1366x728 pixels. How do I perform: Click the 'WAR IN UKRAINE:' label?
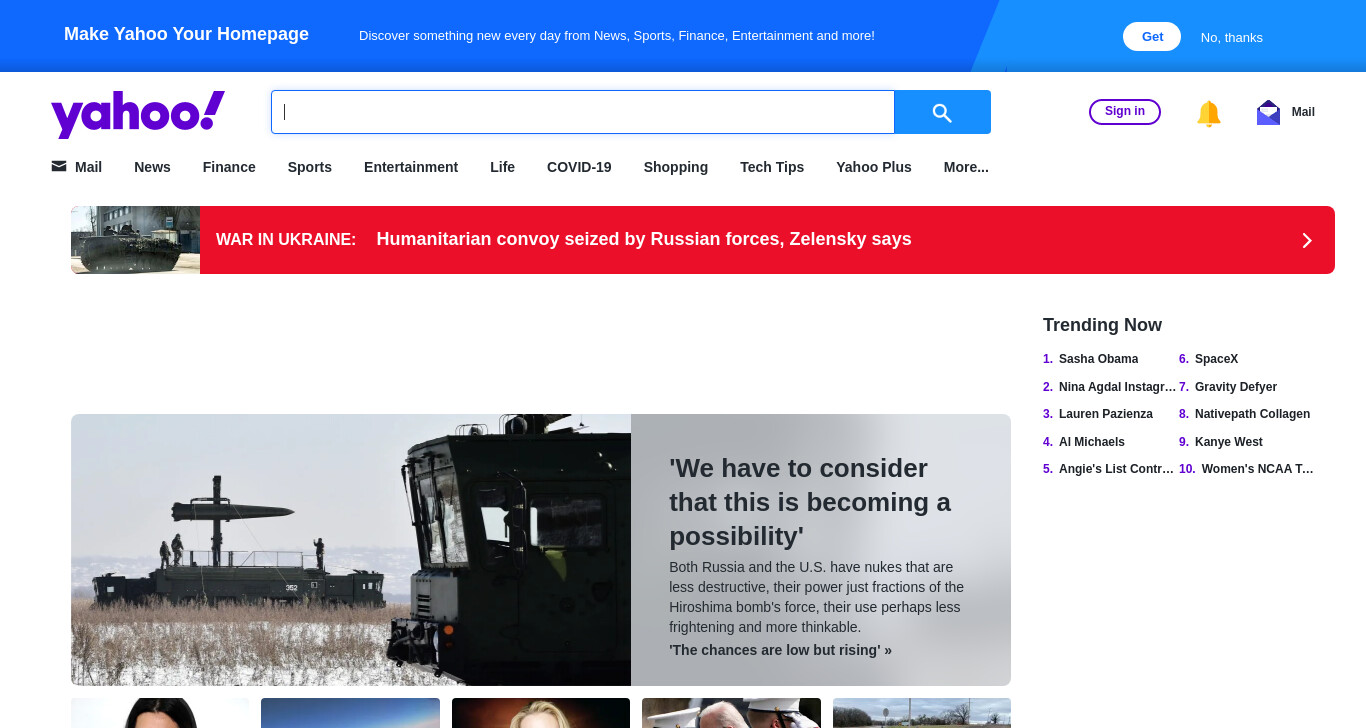point(286,240)
